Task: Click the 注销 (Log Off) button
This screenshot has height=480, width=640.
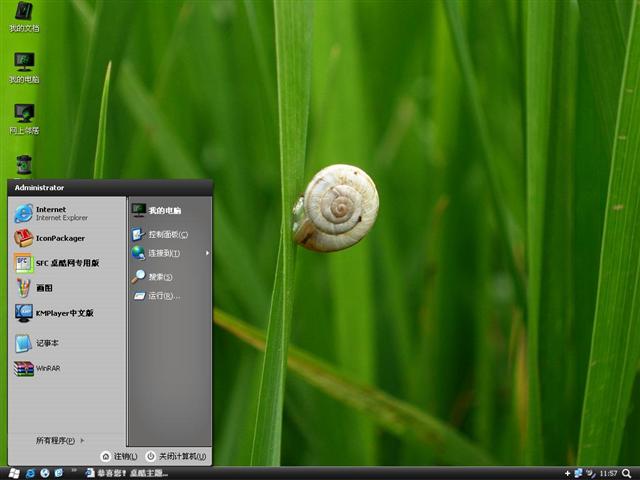Action: [119, 456]
